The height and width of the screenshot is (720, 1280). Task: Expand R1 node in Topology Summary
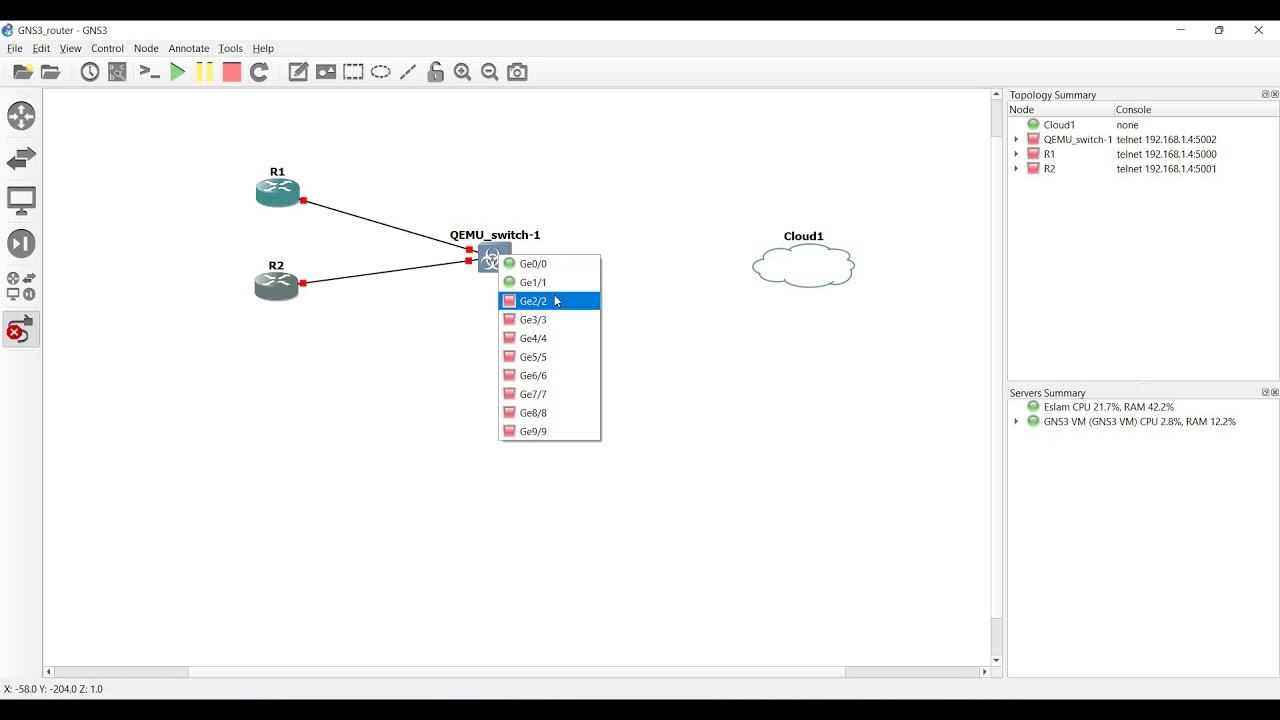coord(1016,155)
